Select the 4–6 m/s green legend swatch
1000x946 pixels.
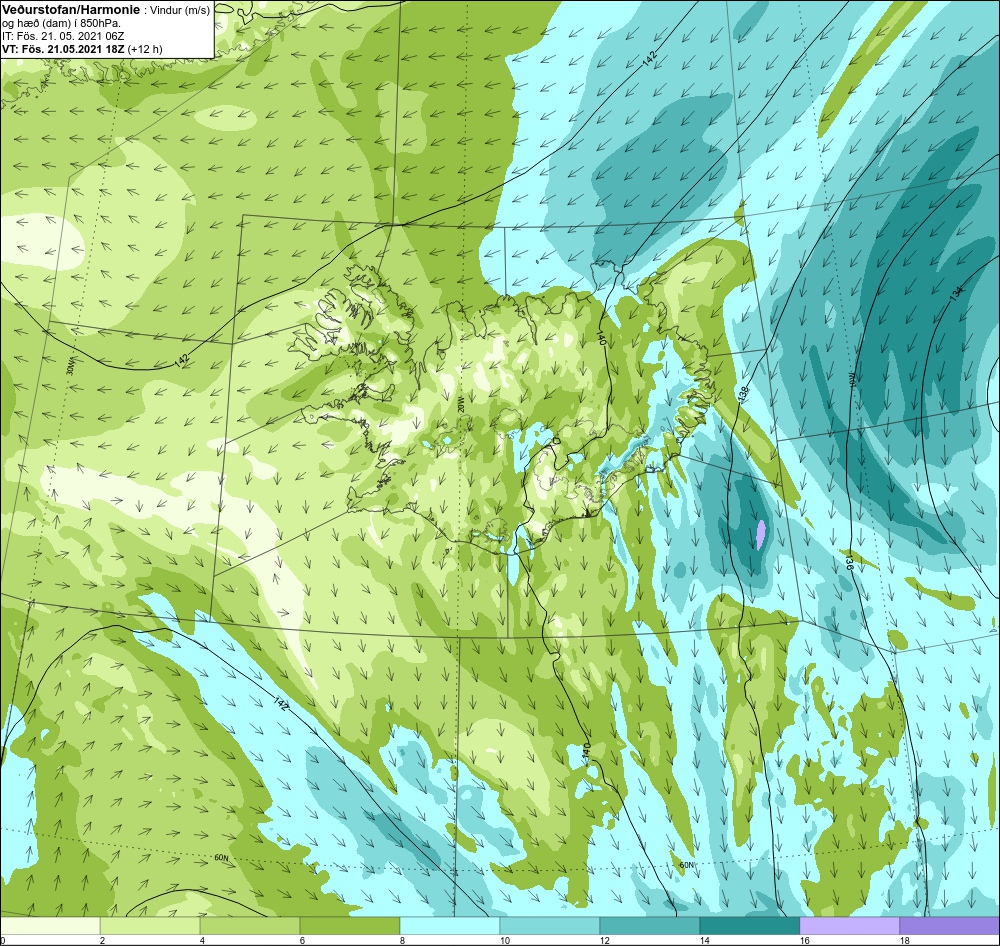[x=250, y=926]
